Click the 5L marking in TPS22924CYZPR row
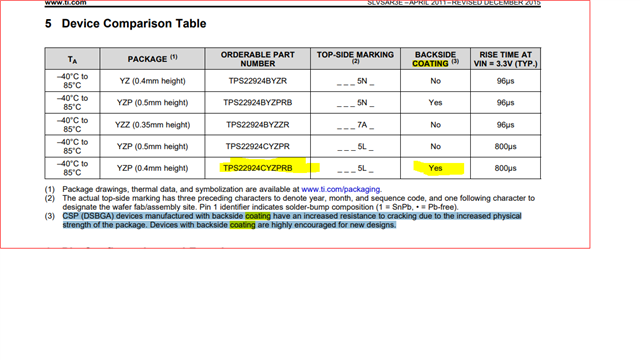Screen dimensions: 640x360 click(x=356, y=147)
